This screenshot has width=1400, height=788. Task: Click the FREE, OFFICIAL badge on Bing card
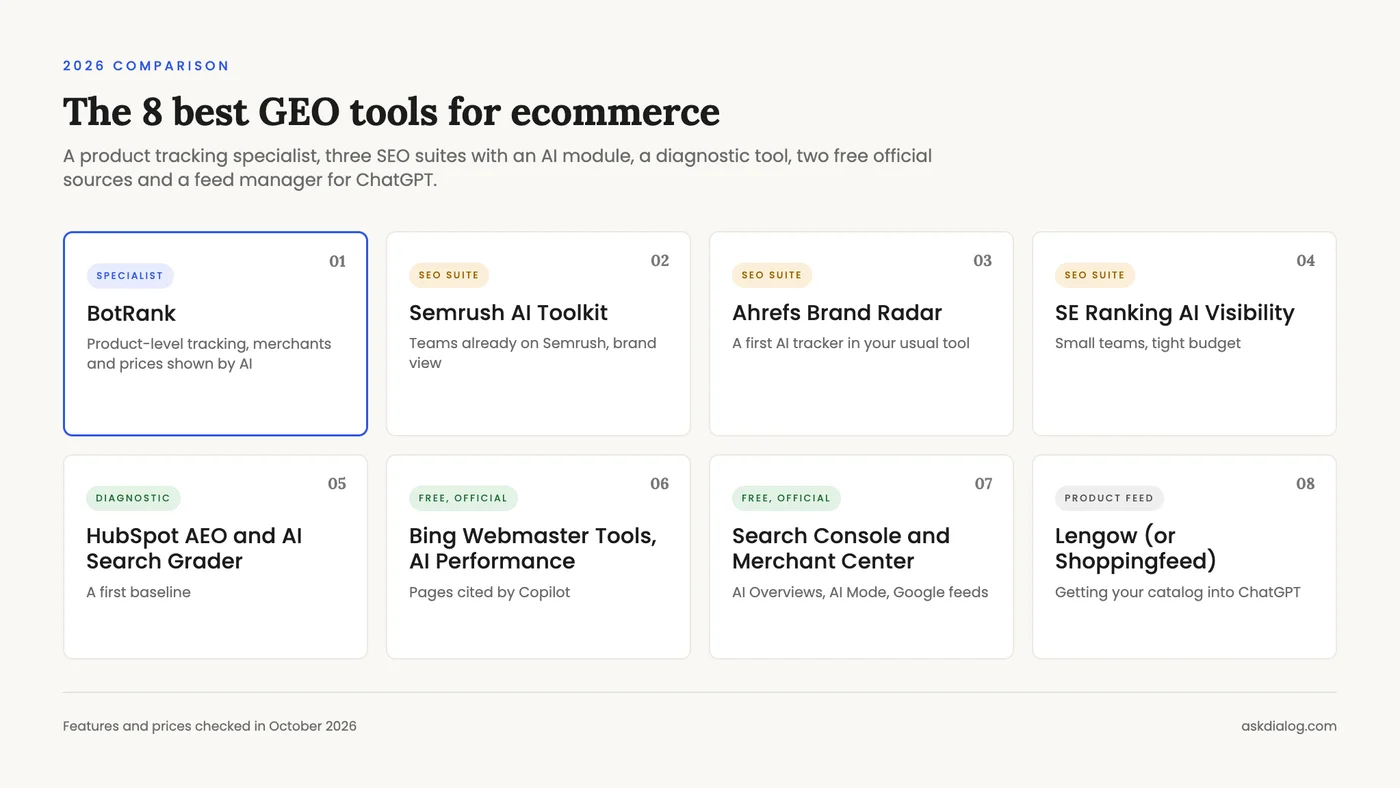[x=463, y=498]
